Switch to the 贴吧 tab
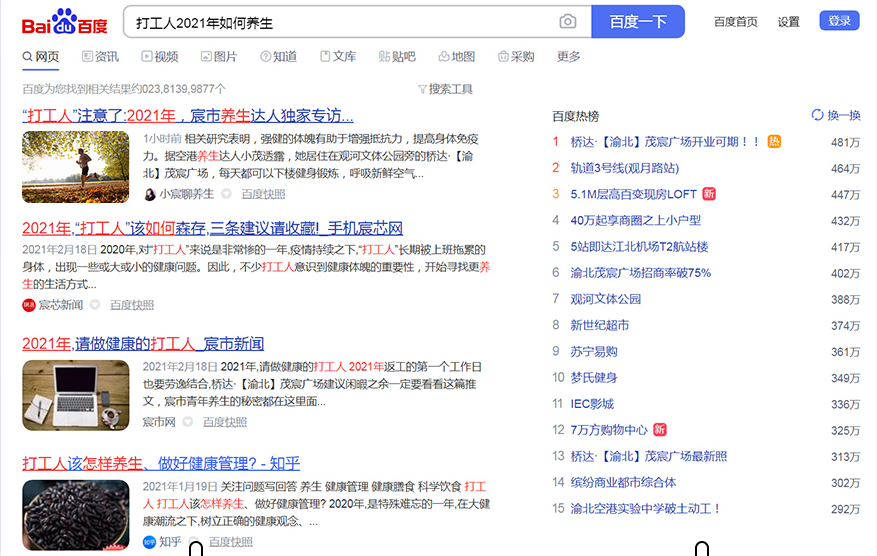The height and width of the screenshot is (556, 877). (397, 56)
